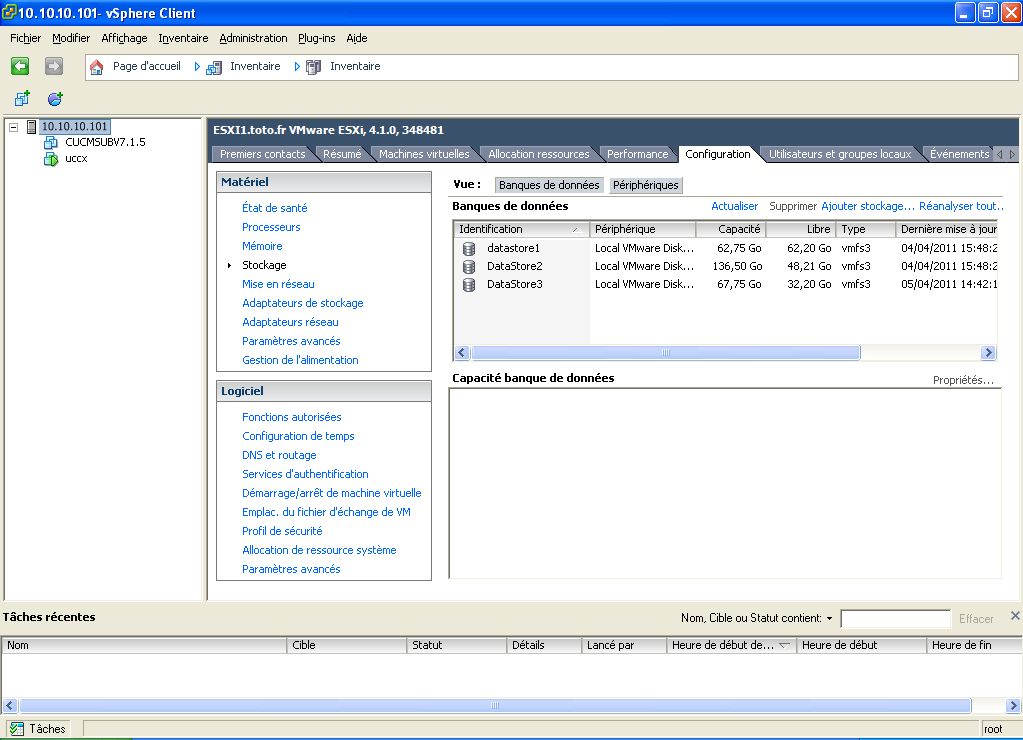Open Mise en réseau configuration
Image resolution: width=1023 pixels, height=740 pixels.
point(278,285)
